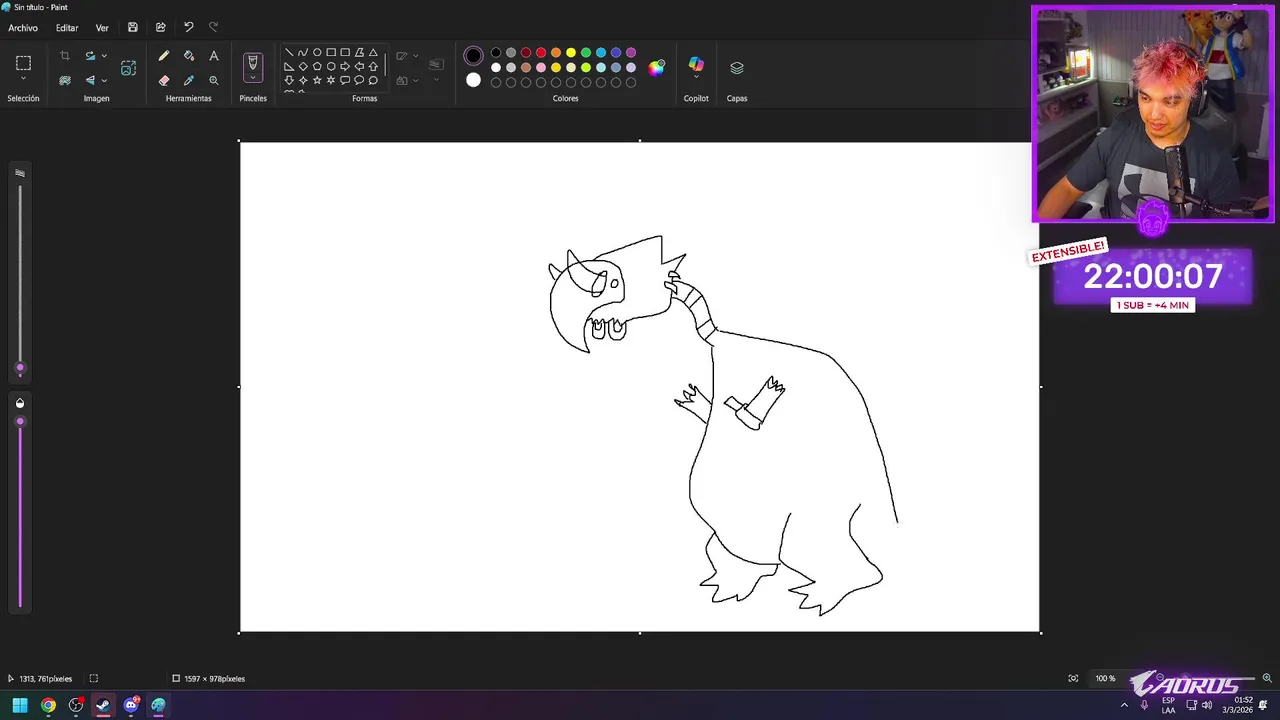Click the fit-to-window icon in status bar
Viewport: 1280px width, 720px height.
pyautogui.click(x=1073, y=678)
